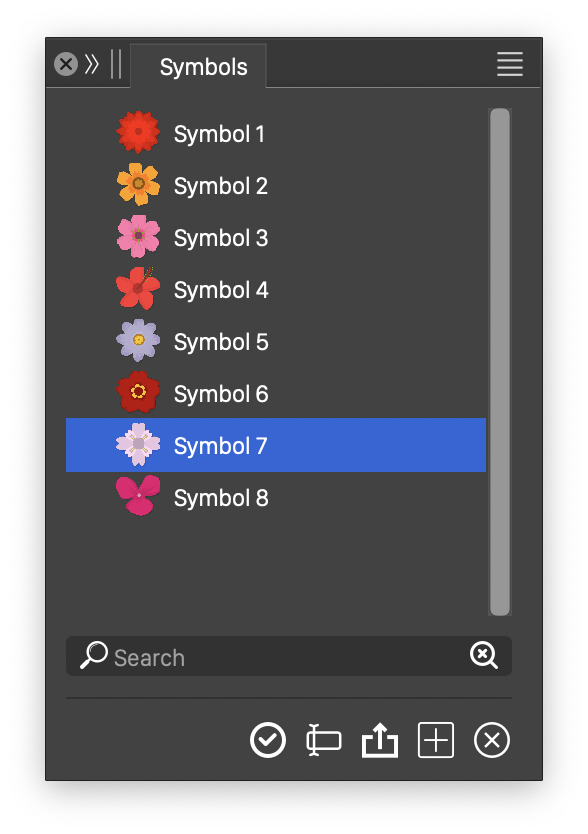Select Symbol 2 in the list
This screenshot has width=588, height=834.
pyautogui.click(x=276, y=185)
